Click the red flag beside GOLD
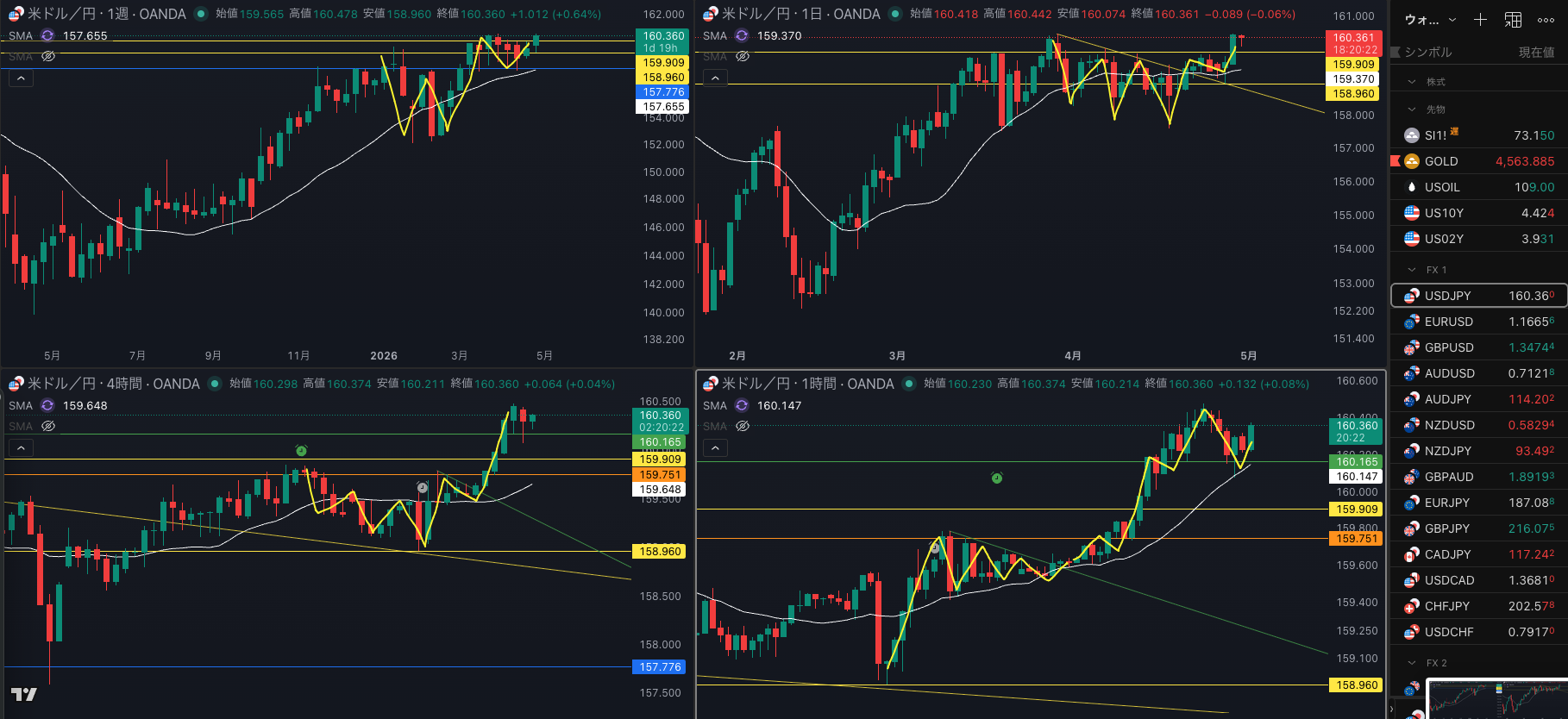This screenshot has width=1568, height=719. [x=1396, y=161]
